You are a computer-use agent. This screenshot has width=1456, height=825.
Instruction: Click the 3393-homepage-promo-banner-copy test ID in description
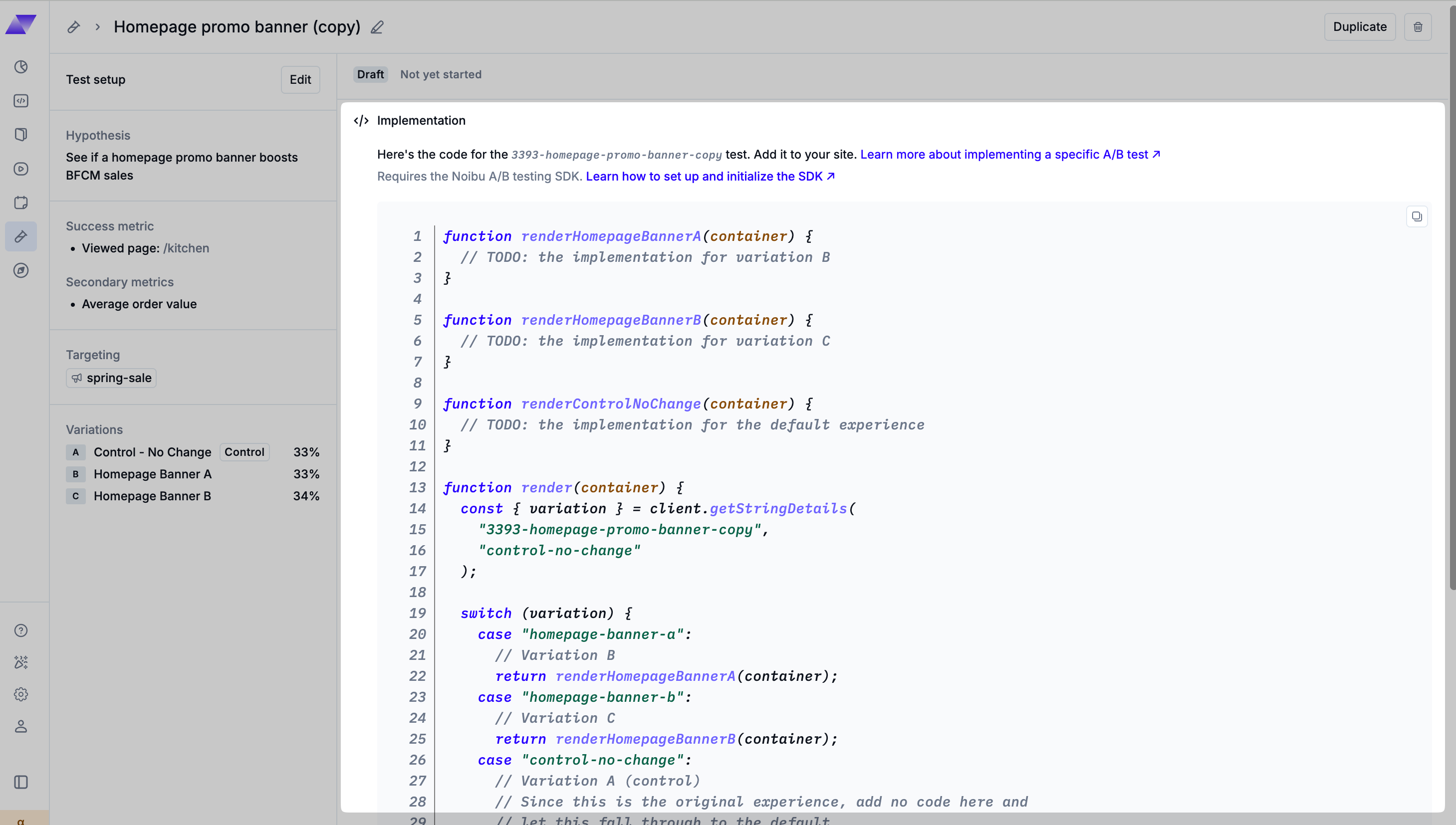617,155
